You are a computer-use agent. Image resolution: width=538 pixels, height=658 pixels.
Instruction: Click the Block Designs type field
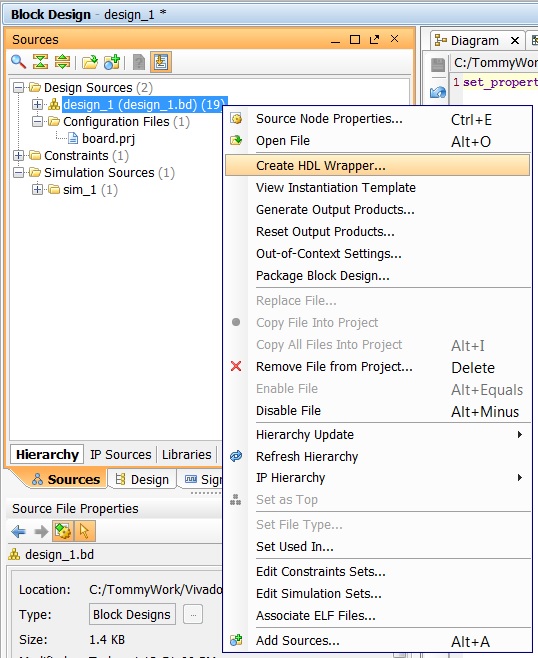132,615
